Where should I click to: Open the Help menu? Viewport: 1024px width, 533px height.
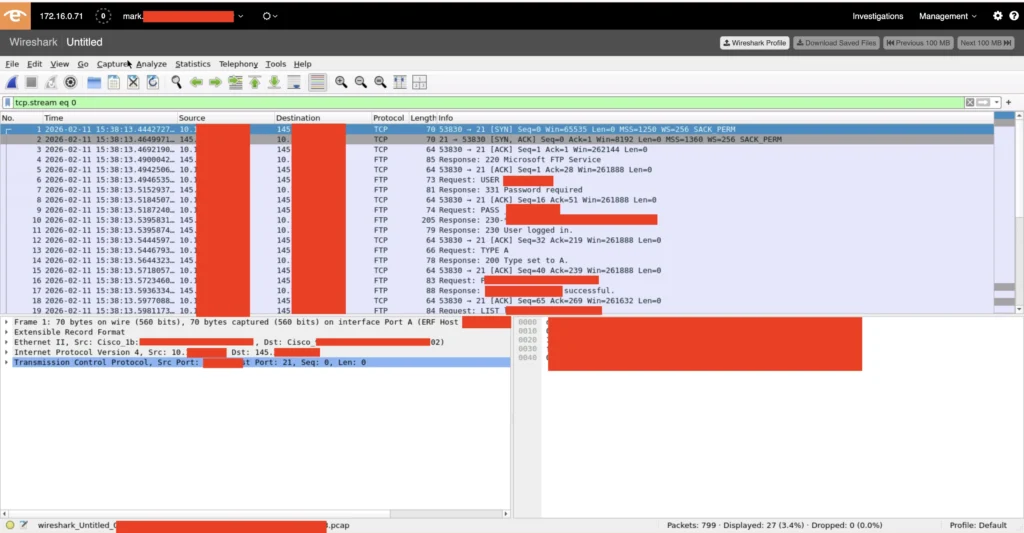[302, 64]
